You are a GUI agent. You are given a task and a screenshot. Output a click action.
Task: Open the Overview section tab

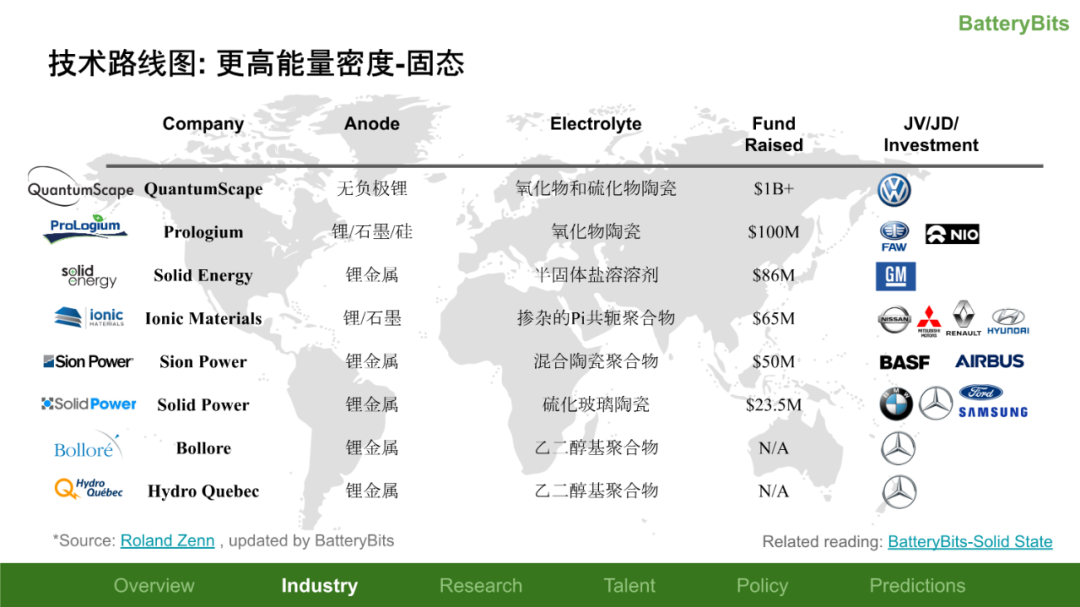tap(154, 586)
